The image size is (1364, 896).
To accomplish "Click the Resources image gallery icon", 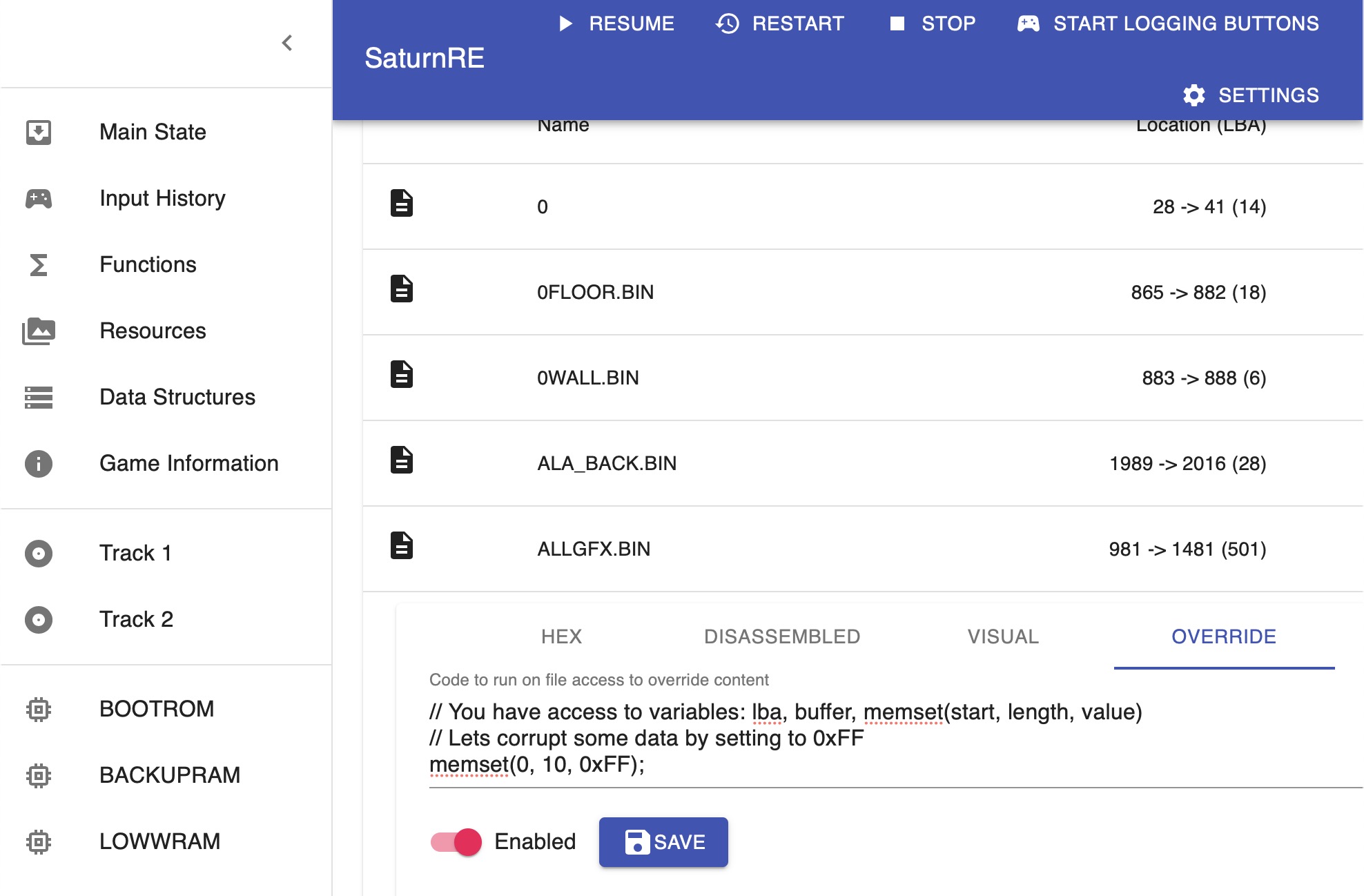I will click(x=39, y=331).
